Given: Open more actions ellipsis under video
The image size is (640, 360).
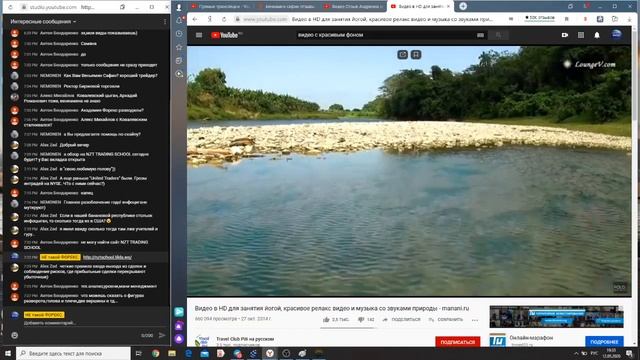Looking at the screenshot, I should [475, 320].
